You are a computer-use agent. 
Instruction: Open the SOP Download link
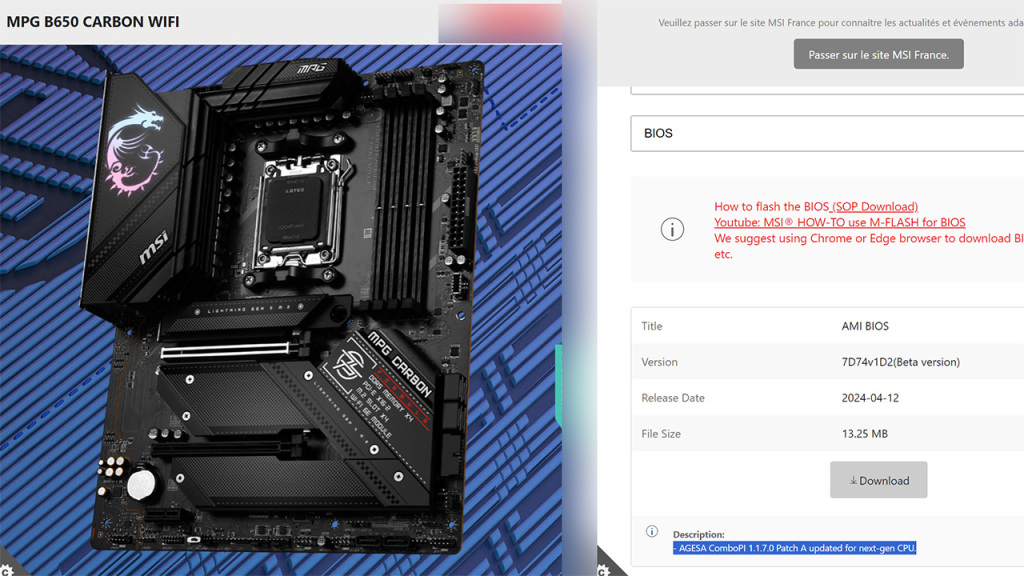point(874,206)
